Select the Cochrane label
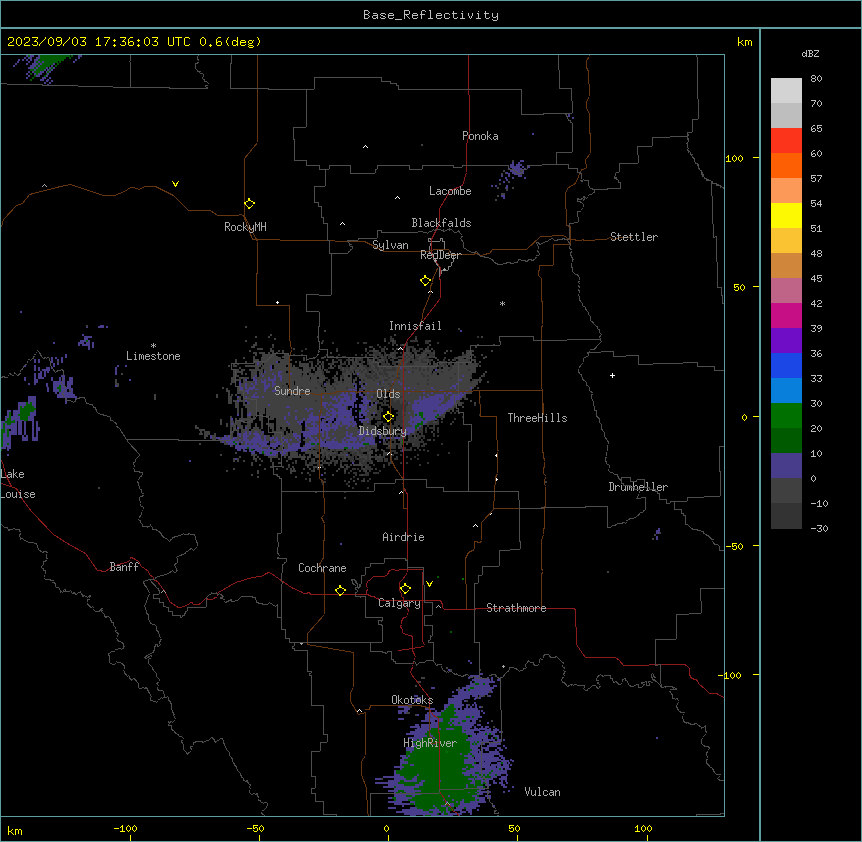 [x=322, y=568]
